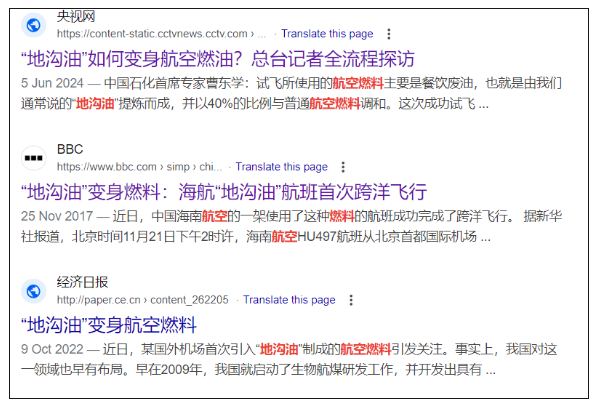Viewport: 595px width, 407px height.
Task: Click the BBC logo favicon
Action: tap(33, 158)
